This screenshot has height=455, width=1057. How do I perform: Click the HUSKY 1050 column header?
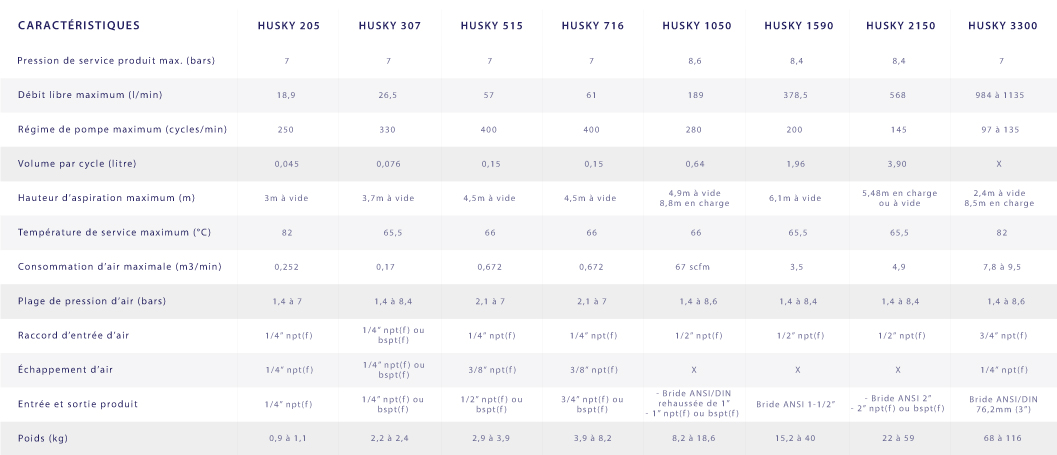(x=696, y=26)
